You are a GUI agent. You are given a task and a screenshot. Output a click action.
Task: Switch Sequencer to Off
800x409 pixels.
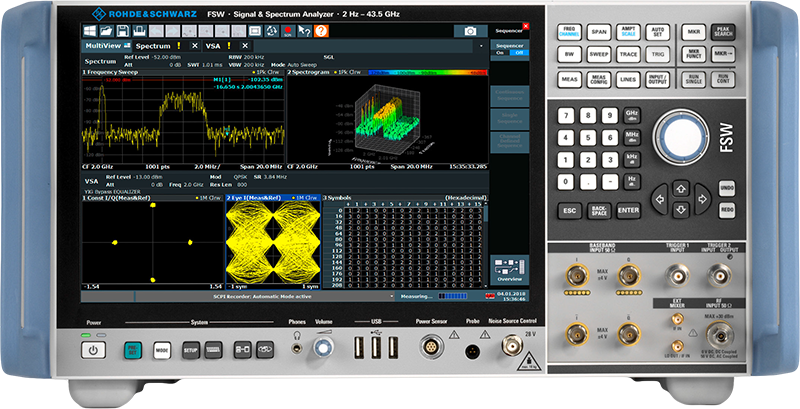pyautogui.click(x=519, y=52)
